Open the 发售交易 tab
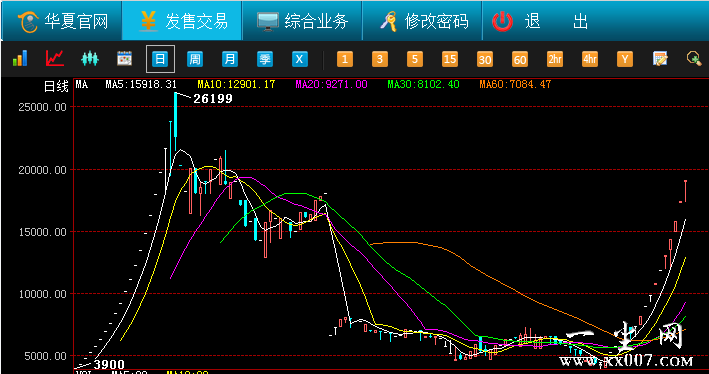Image resolution: width=709 pixels, height=374 pixels. pyautogui.click(x=182, y=21)
